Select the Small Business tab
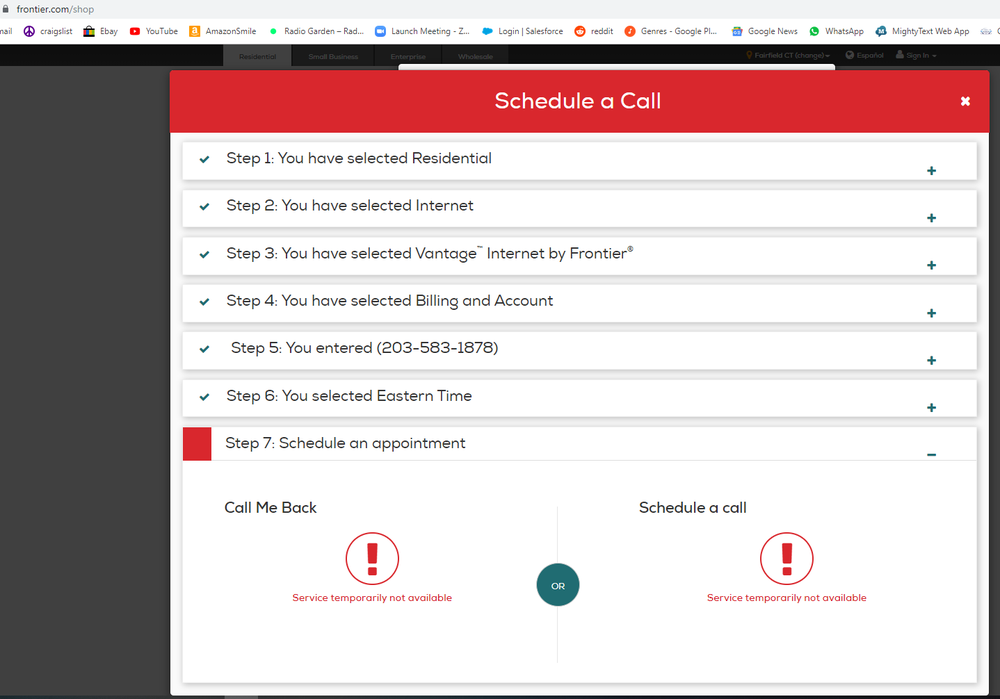The width and height of the screenshot is (1000, 699). click(333, 56)
